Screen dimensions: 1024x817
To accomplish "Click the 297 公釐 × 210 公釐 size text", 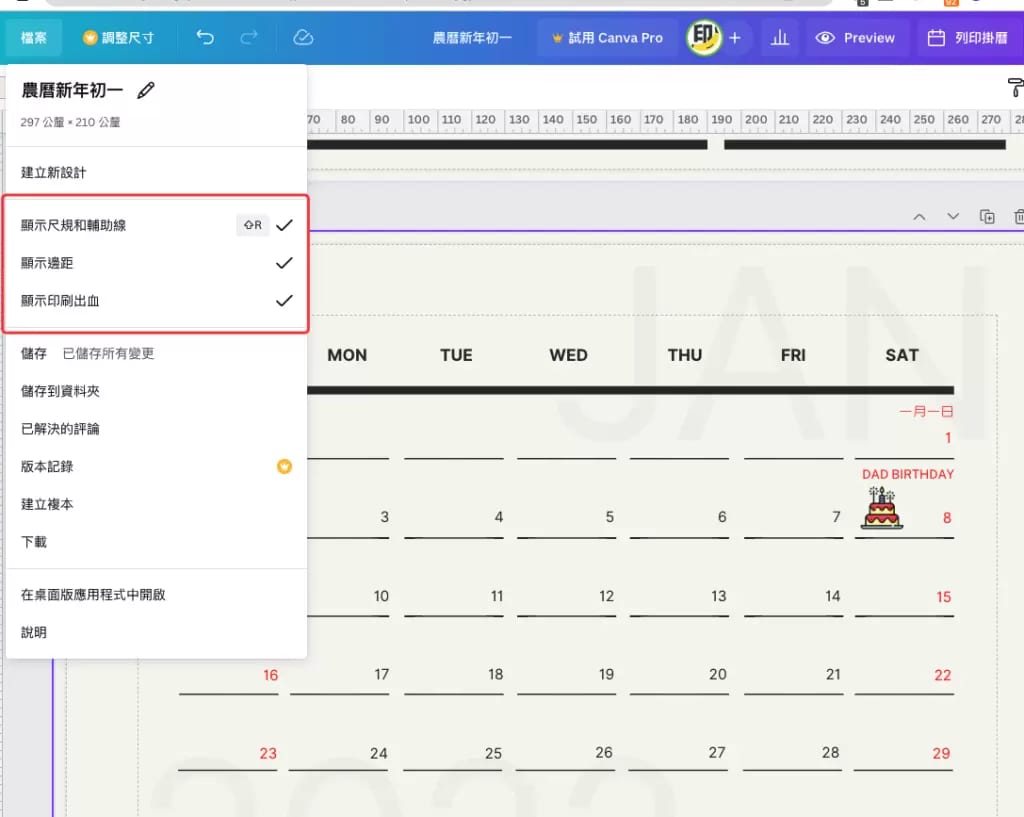I will point(70,122).
